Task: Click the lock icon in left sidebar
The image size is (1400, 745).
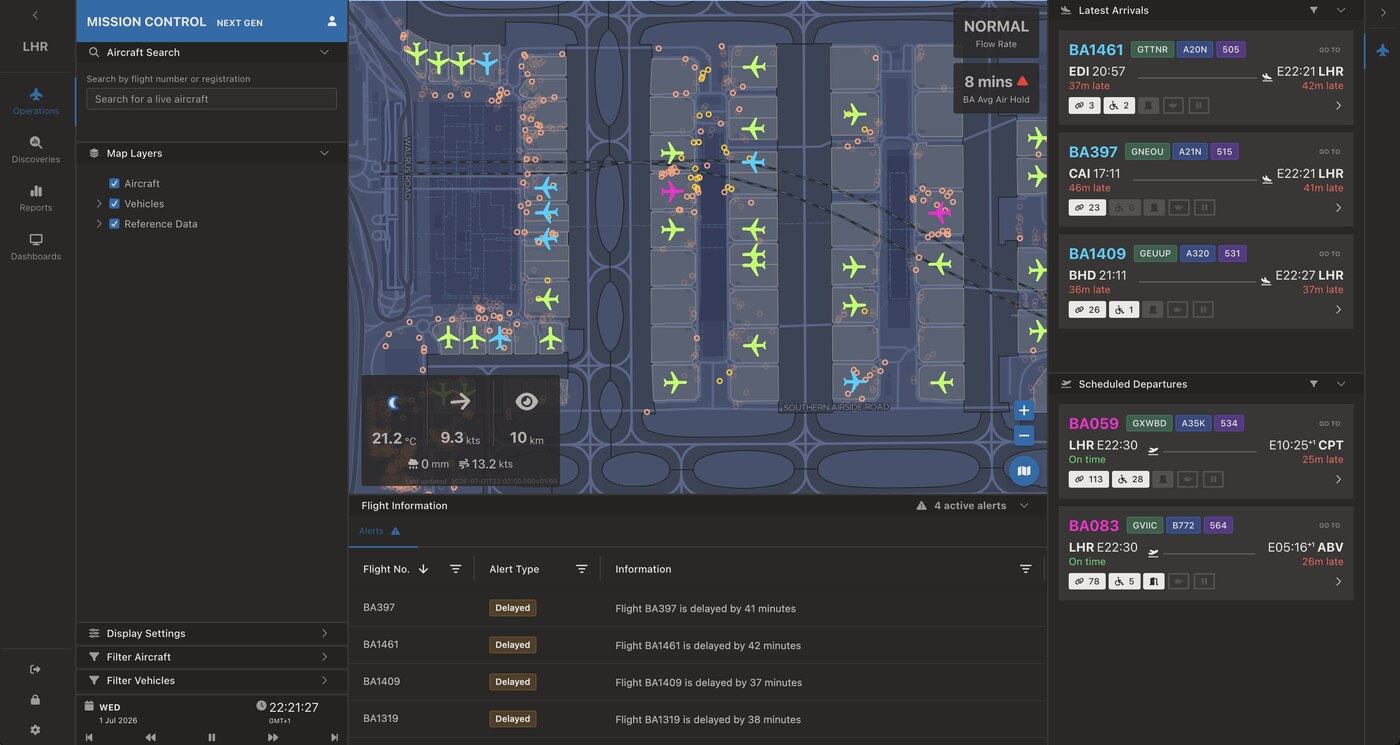Action: [36, 700]
